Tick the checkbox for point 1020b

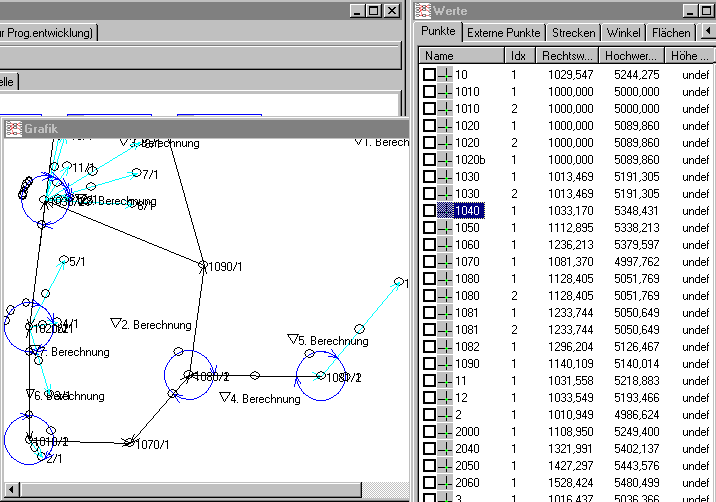[429, 159]
